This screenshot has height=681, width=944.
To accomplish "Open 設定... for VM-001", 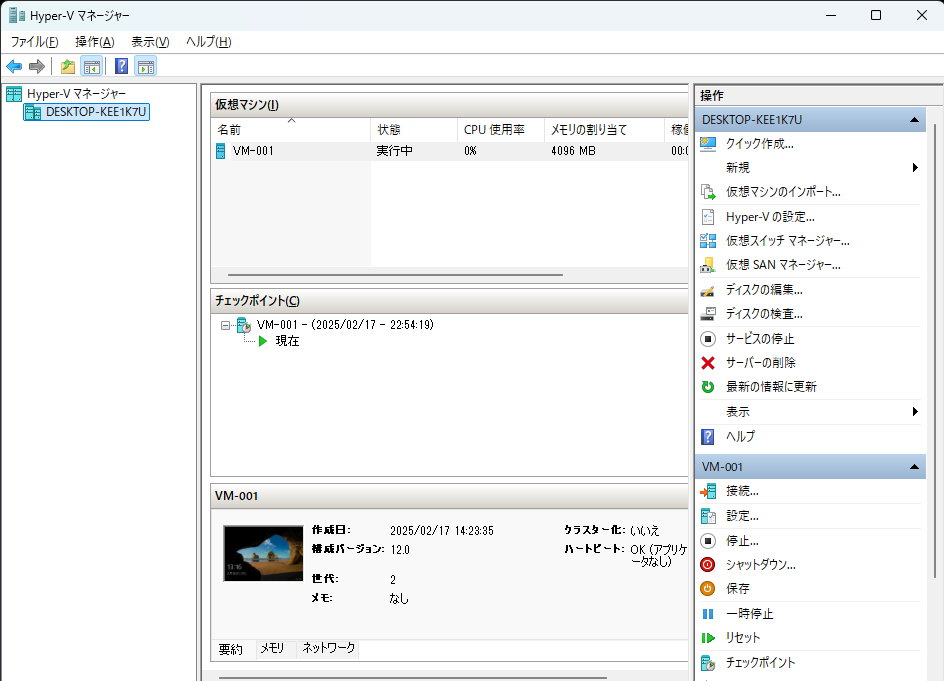I will [742, 516].
